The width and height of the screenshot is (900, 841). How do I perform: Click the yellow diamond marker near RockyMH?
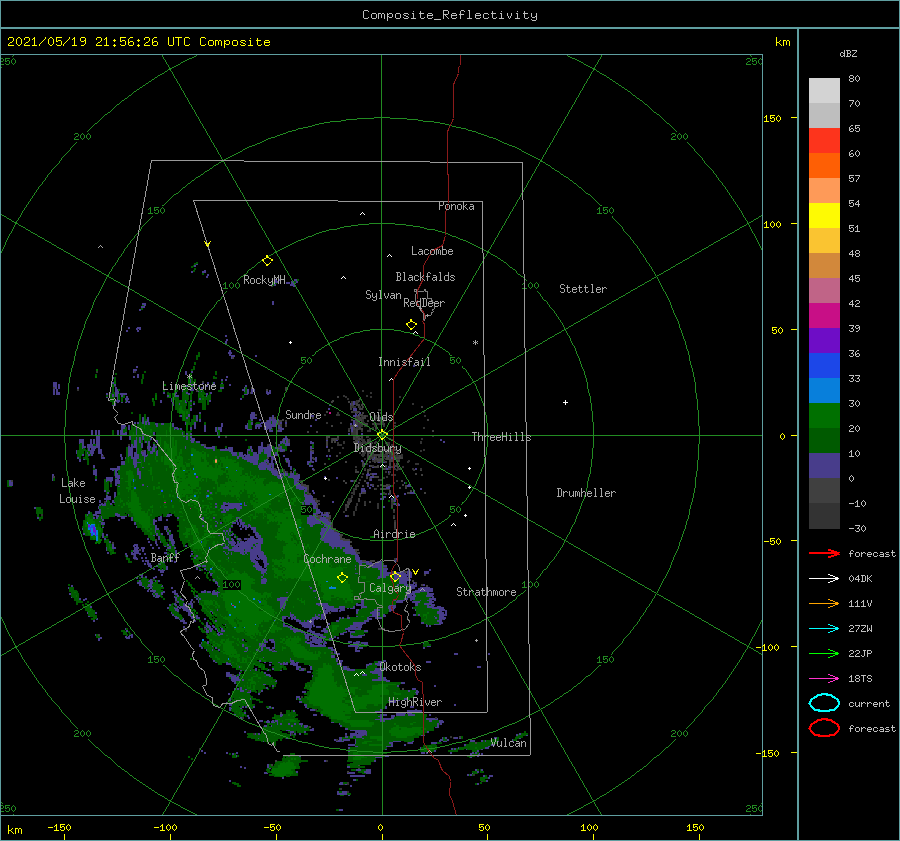tap(267, 261)
